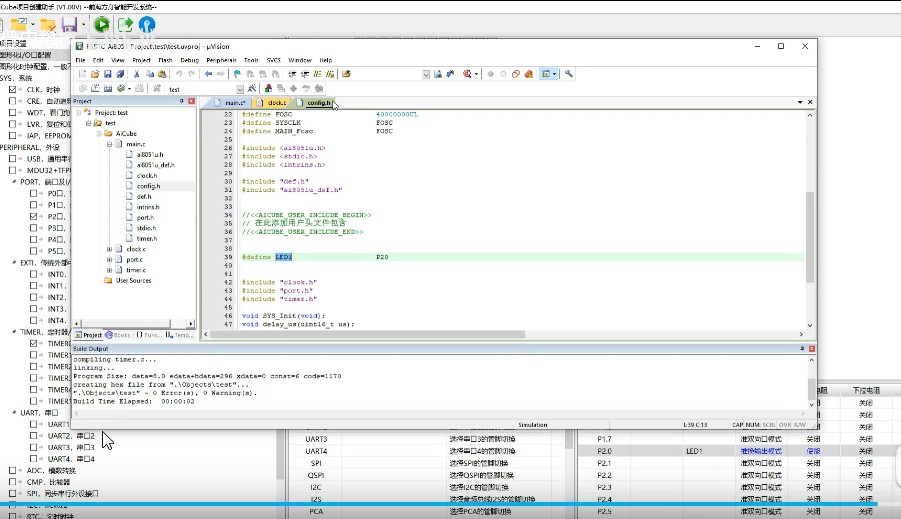Click the LED1 cell in pin table
Image resolution: width=901 pixels, height=519 pixels.
(x=695, y=451)
